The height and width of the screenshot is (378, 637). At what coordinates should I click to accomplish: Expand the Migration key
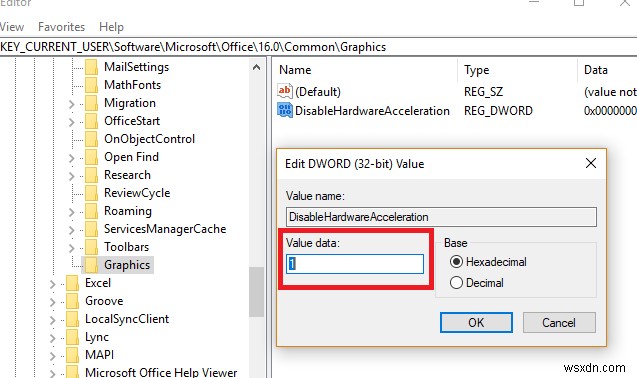tap(72, 104)
